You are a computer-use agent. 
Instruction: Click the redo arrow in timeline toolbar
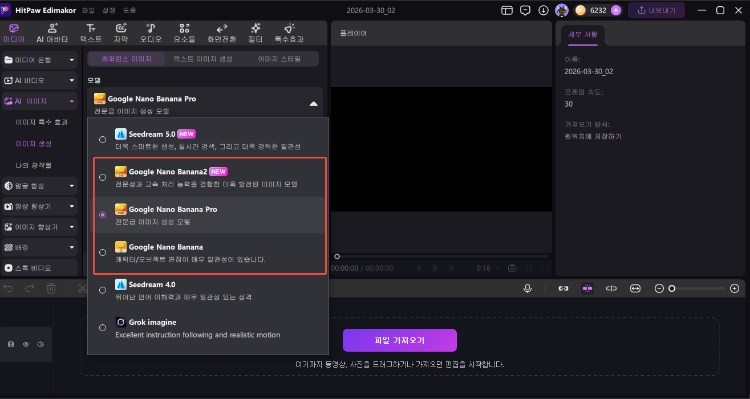pyautogui.click(x=29, y=288)
